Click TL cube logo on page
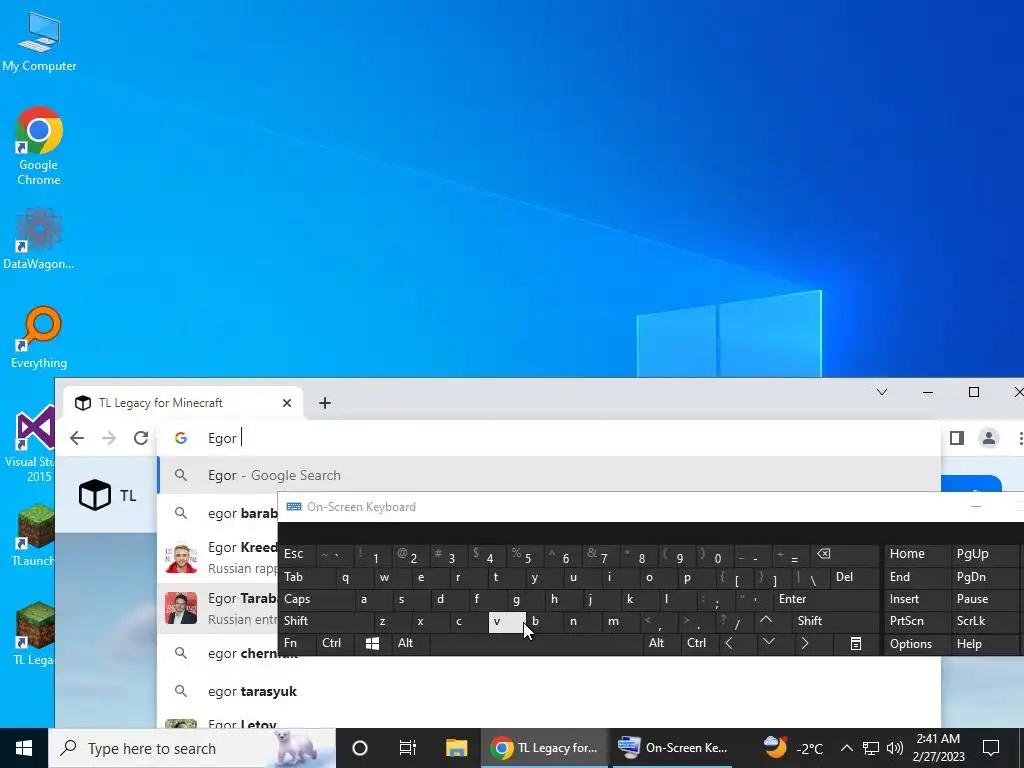 click(x=95, y=495)
